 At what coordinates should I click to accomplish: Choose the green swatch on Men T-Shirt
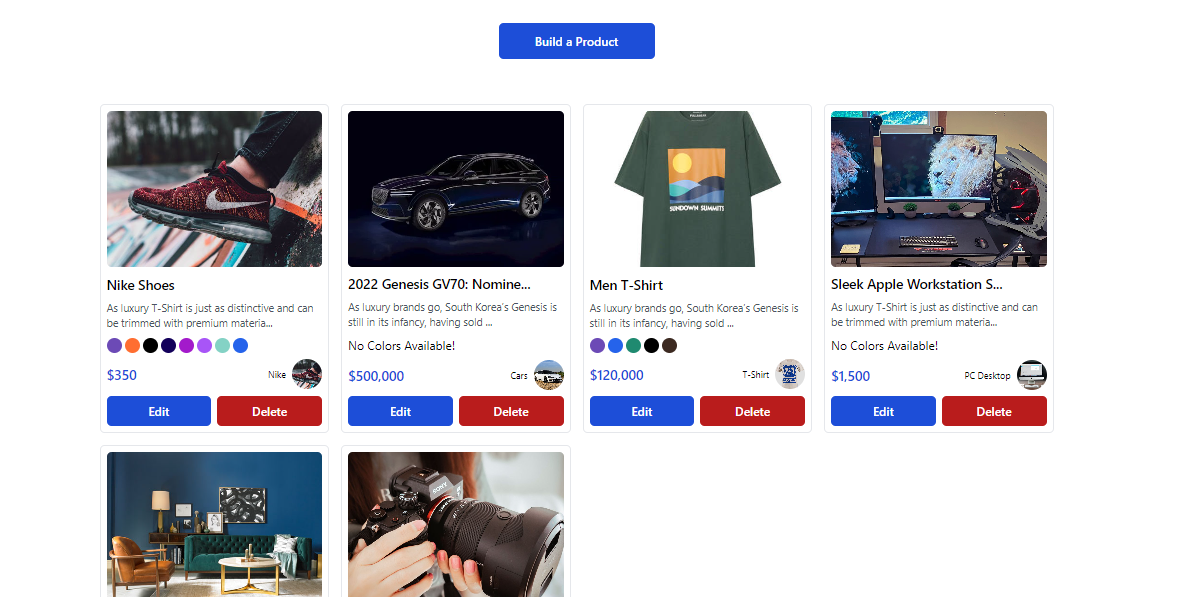click(633, 346)
